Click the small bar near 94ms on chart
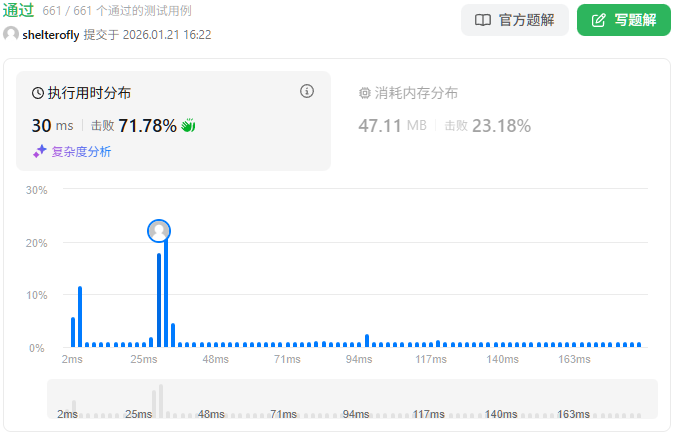 pos(367,341)
